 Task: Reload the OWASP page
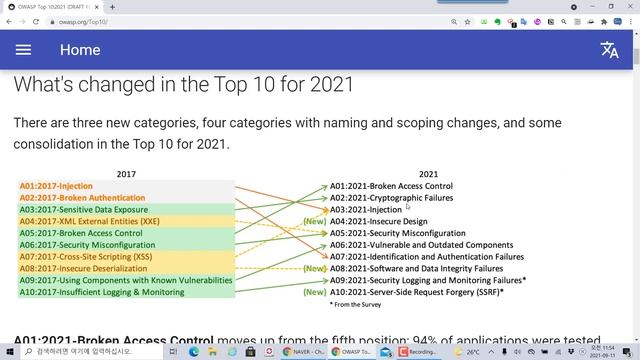[36, 22]
